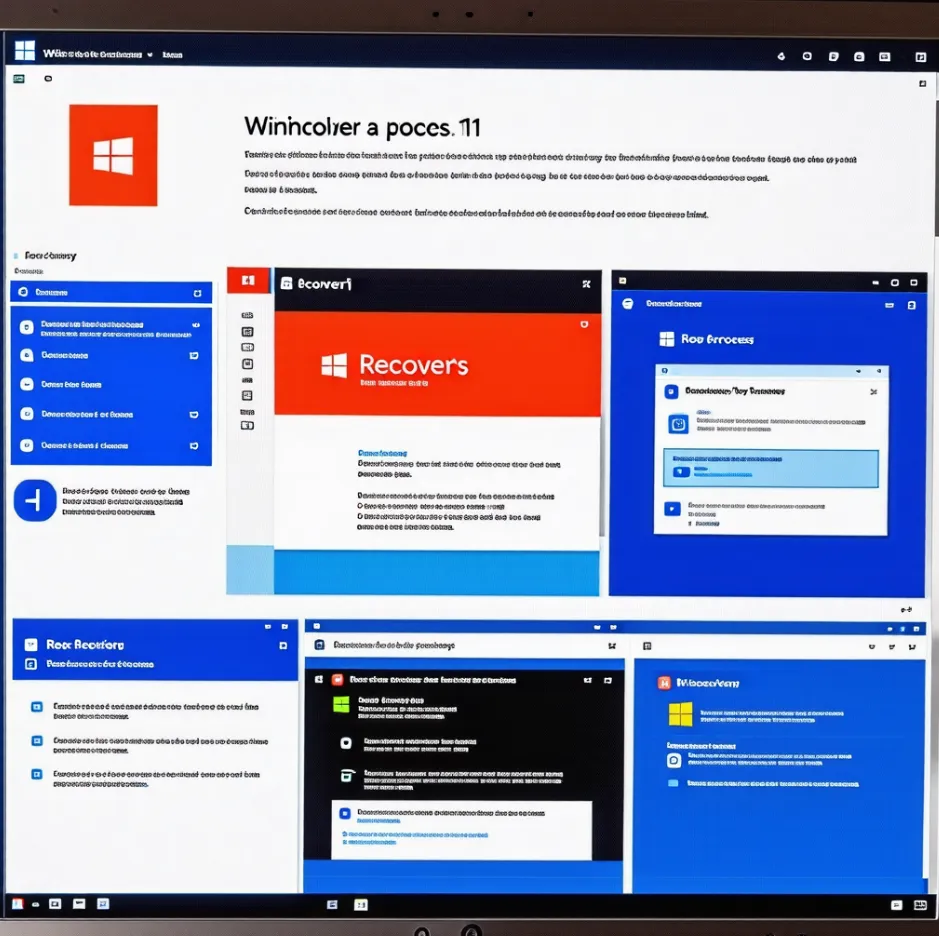This screenshot has width=939, height=936.
Task: Open the large orange Windows logo tile
Action: (113, 155)
